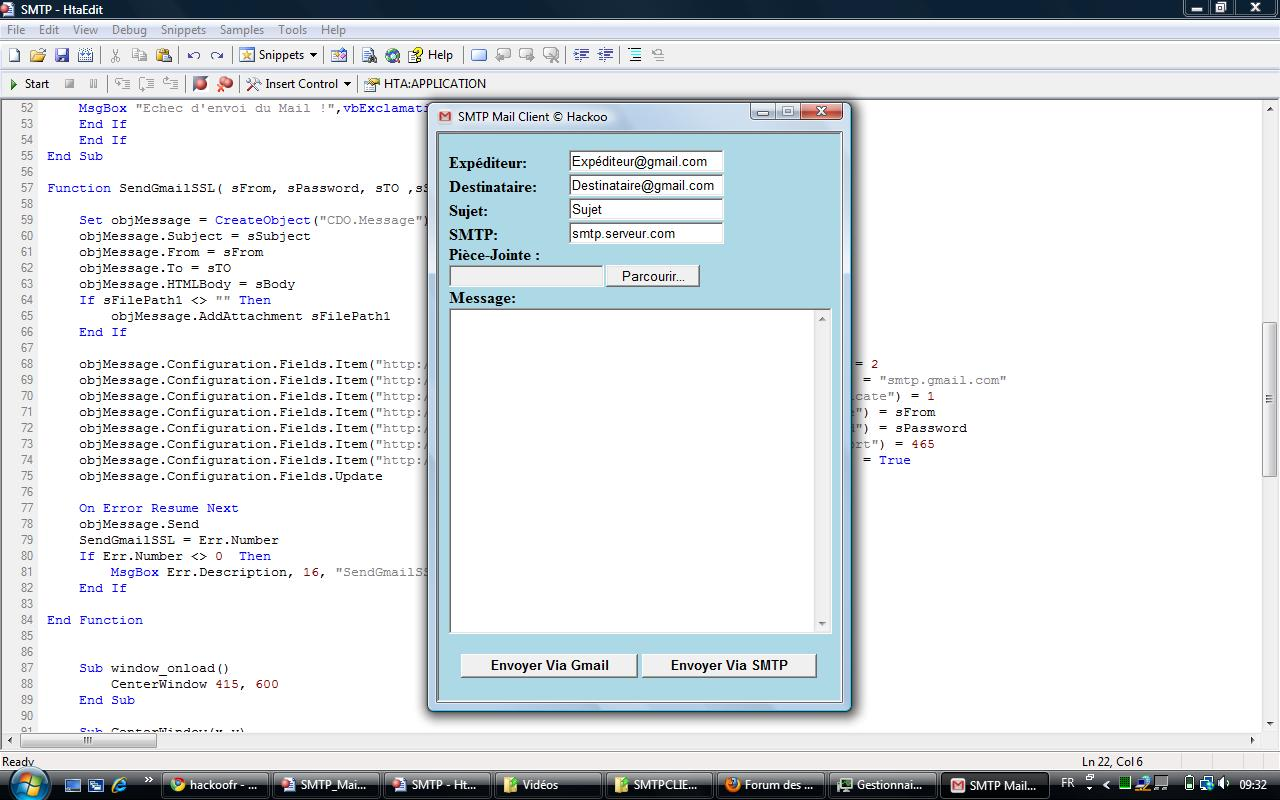
Task: Open a file with the folder icon
Action: (x=38, y=55)
